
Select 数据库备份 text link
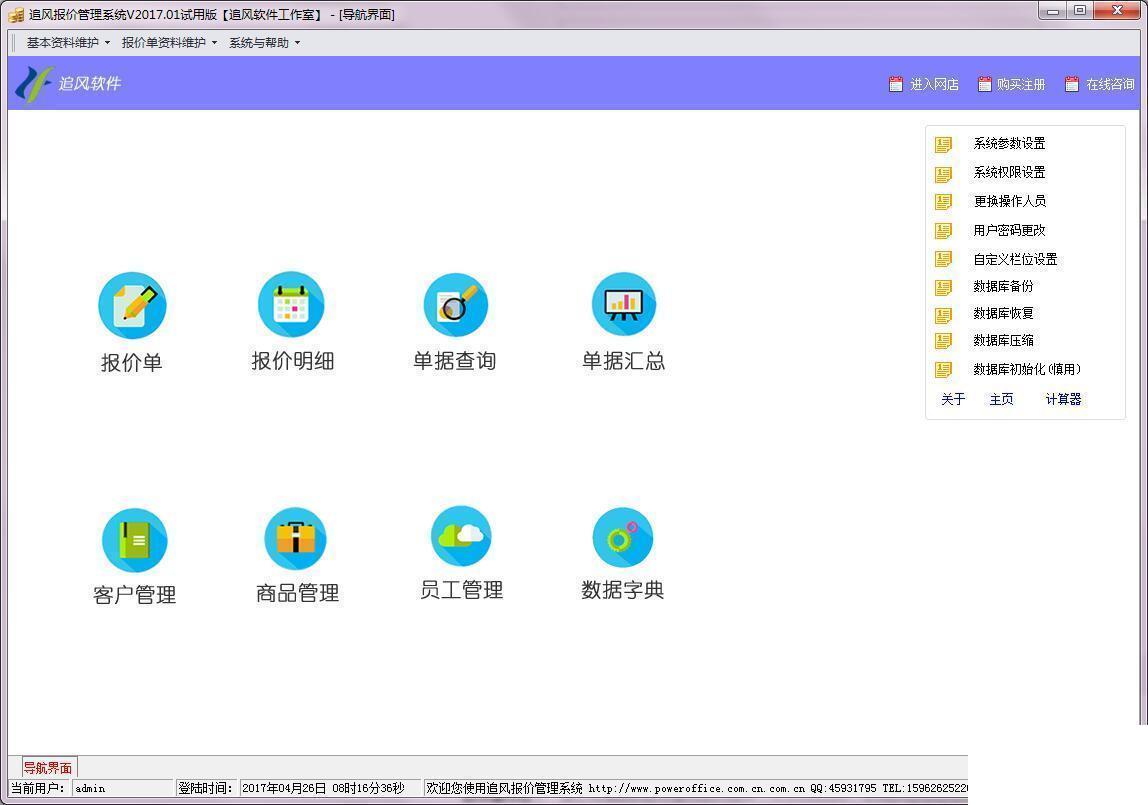(x=1003, y=286)
